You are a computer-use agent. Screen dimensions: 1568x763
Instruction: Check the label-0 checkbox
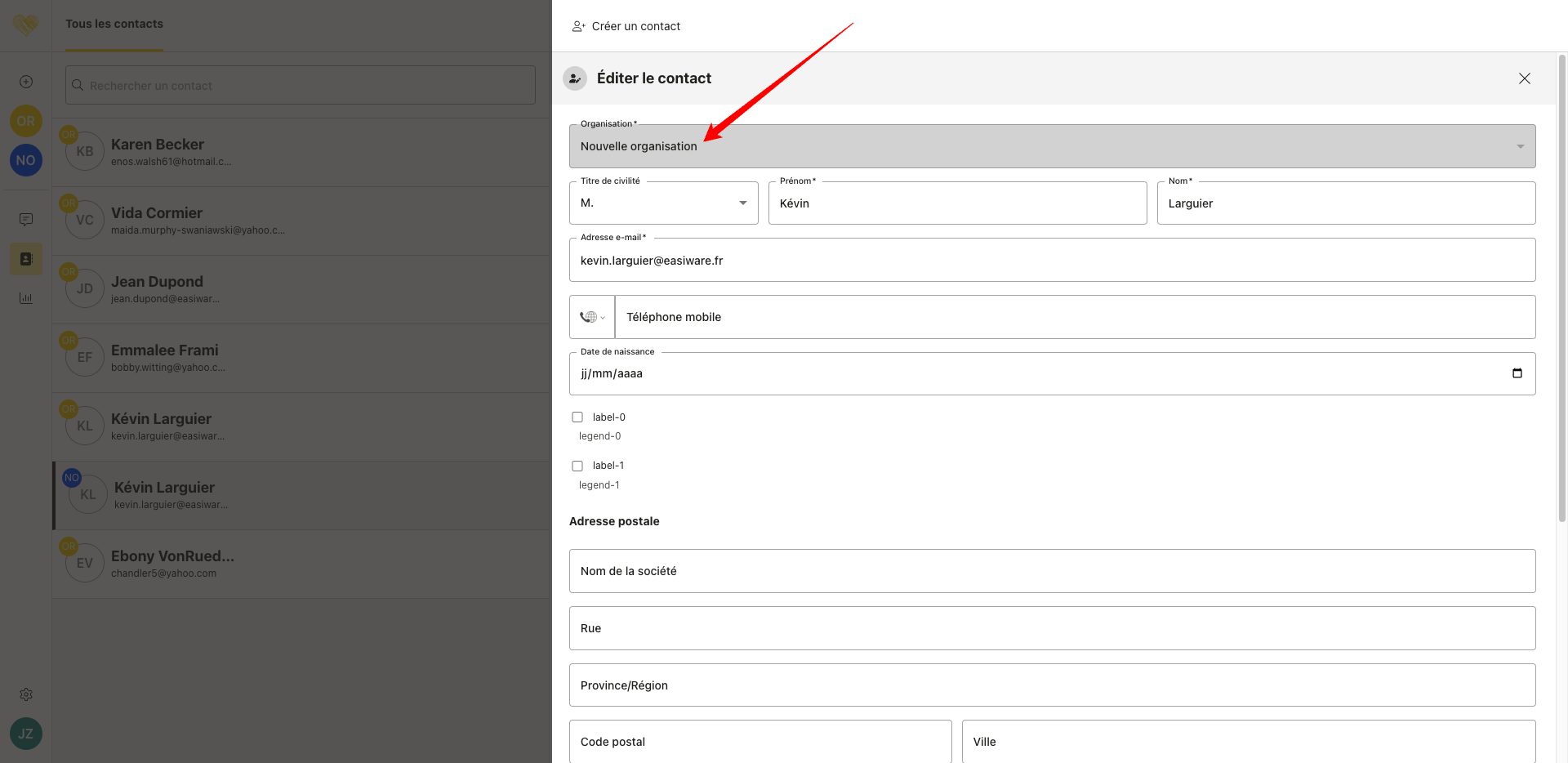(577, 417)
